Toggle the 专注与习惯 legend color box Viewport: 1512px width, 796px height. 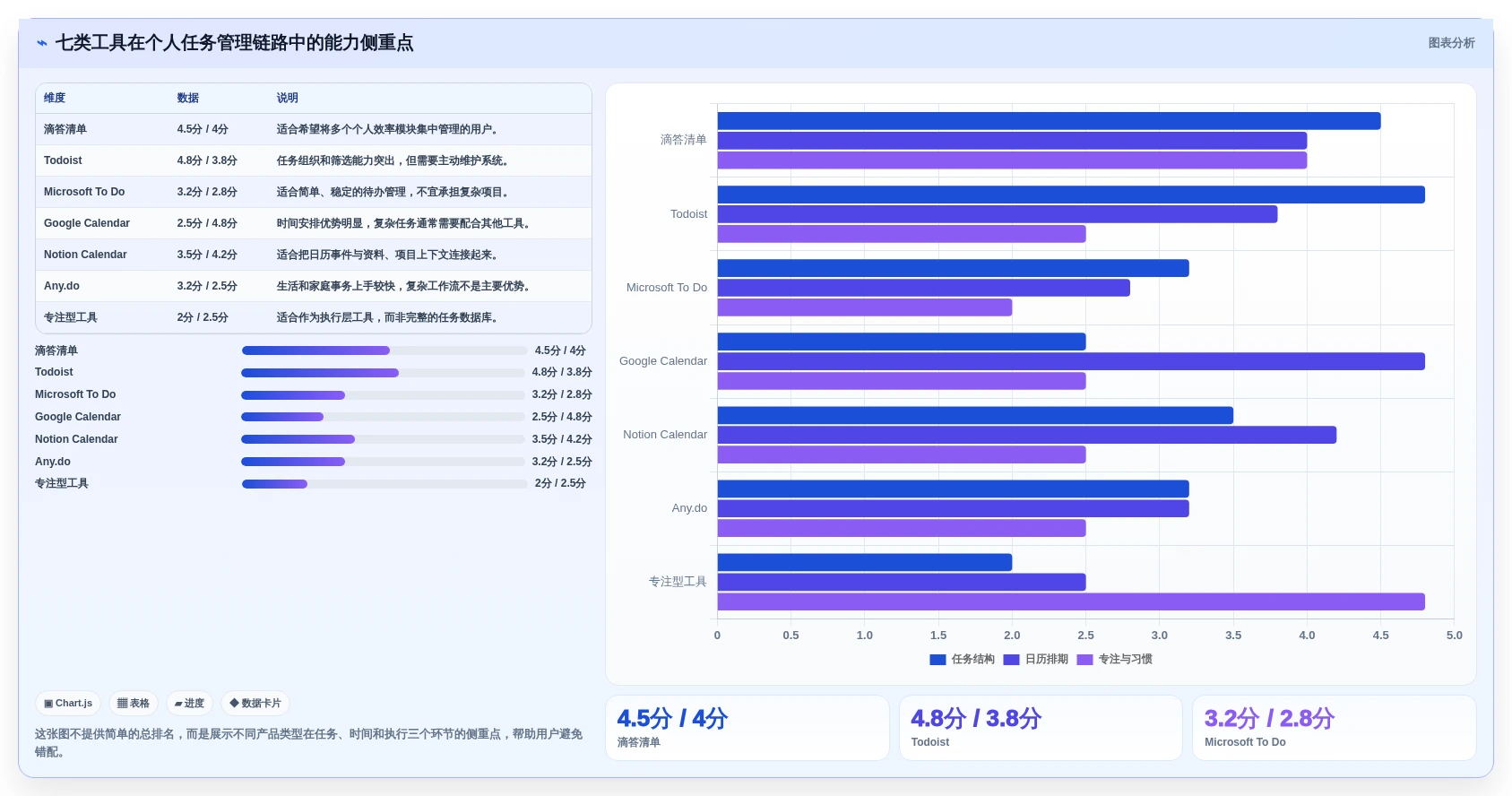tap(1084, 660)
